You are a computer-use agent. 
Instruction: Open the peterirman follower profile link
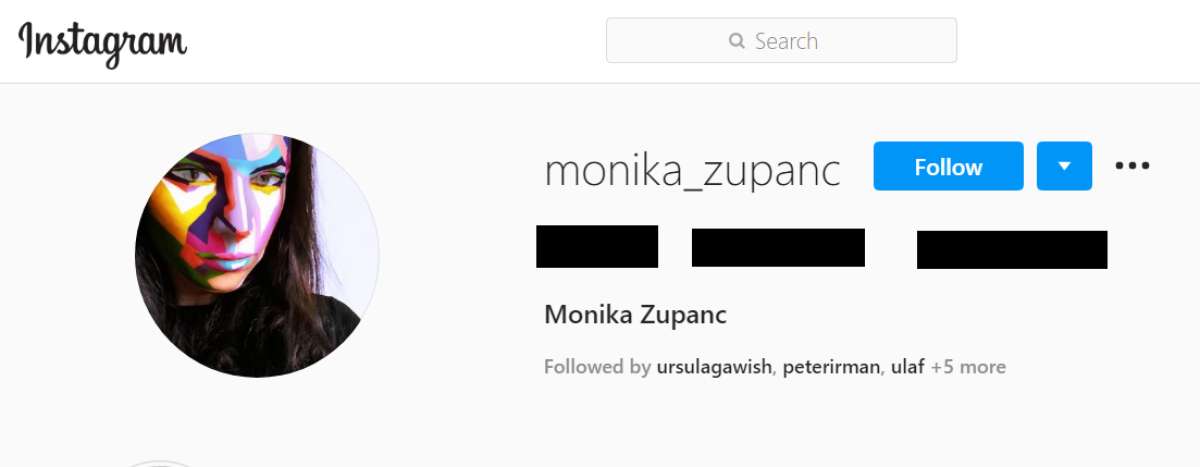pyautogui.click(x=832, y=367)
